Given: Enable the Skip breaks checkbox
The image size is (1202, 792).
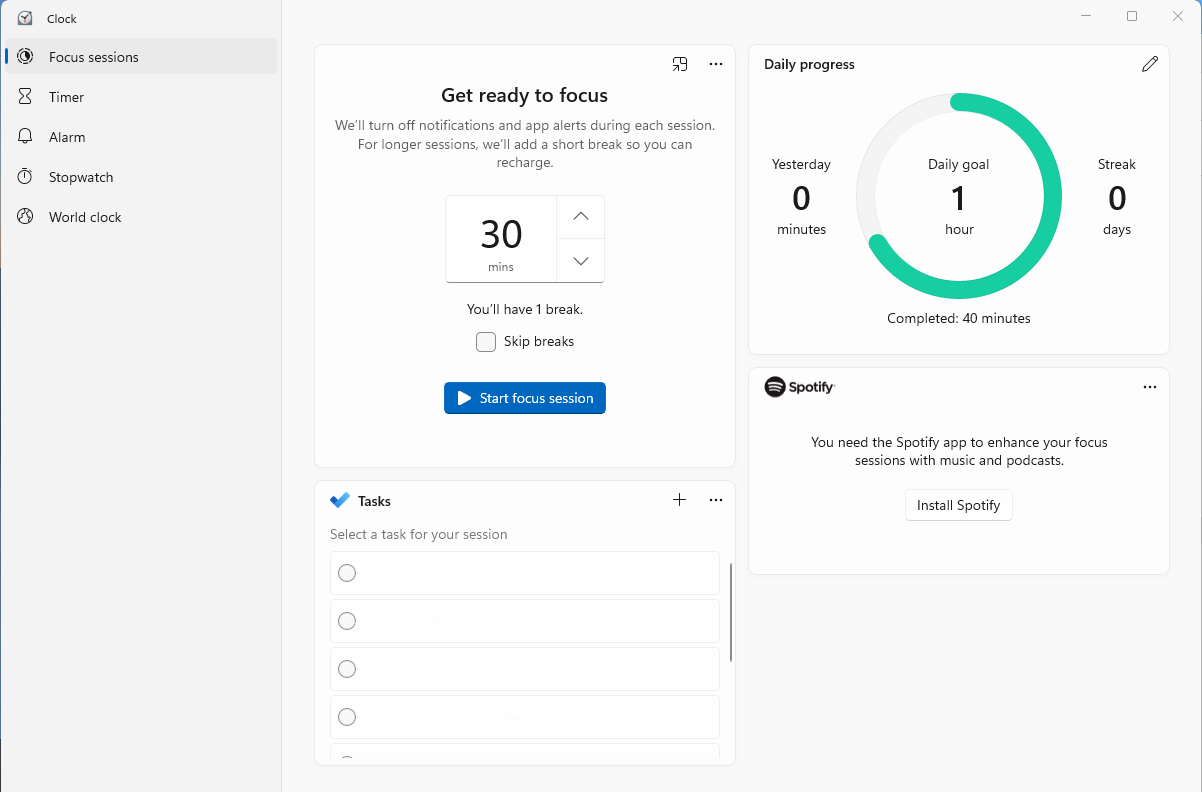Looking at the screenshot, I should pyautogui.click(x=485, y=341).
